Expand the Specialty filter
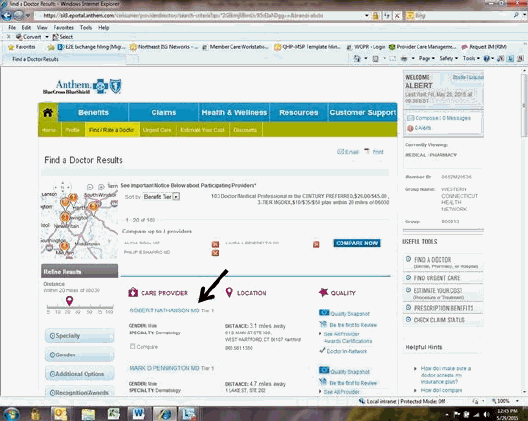 (79, 336)
